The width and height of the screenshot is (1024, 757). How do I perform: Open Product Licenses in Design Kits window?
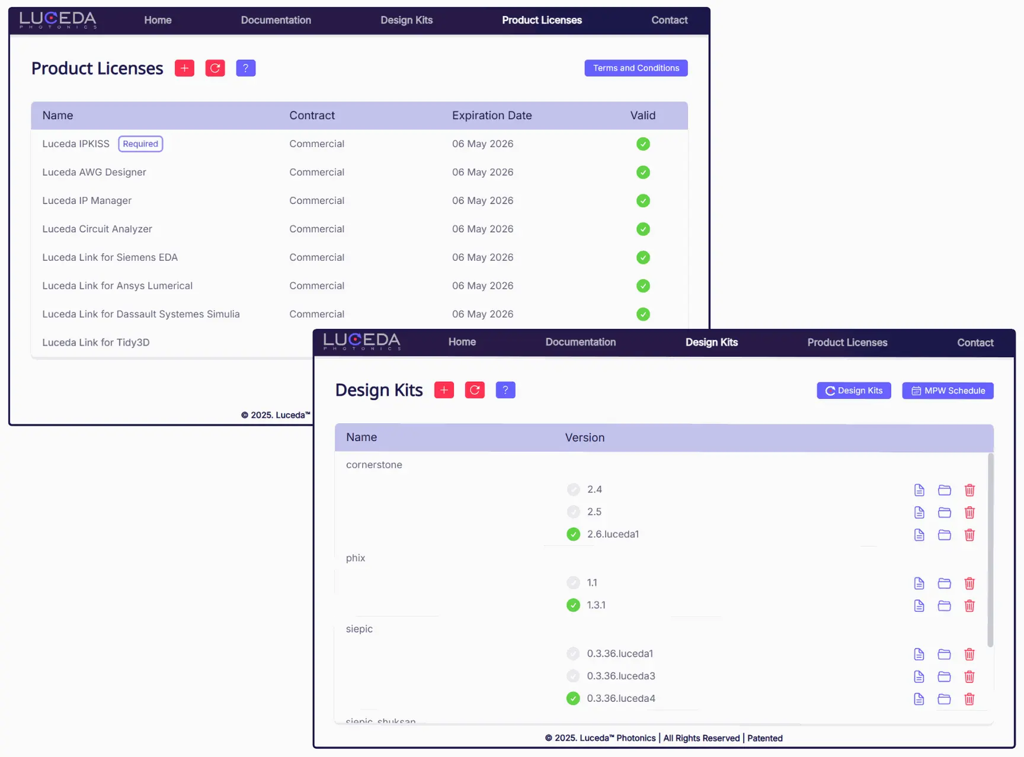847,342
